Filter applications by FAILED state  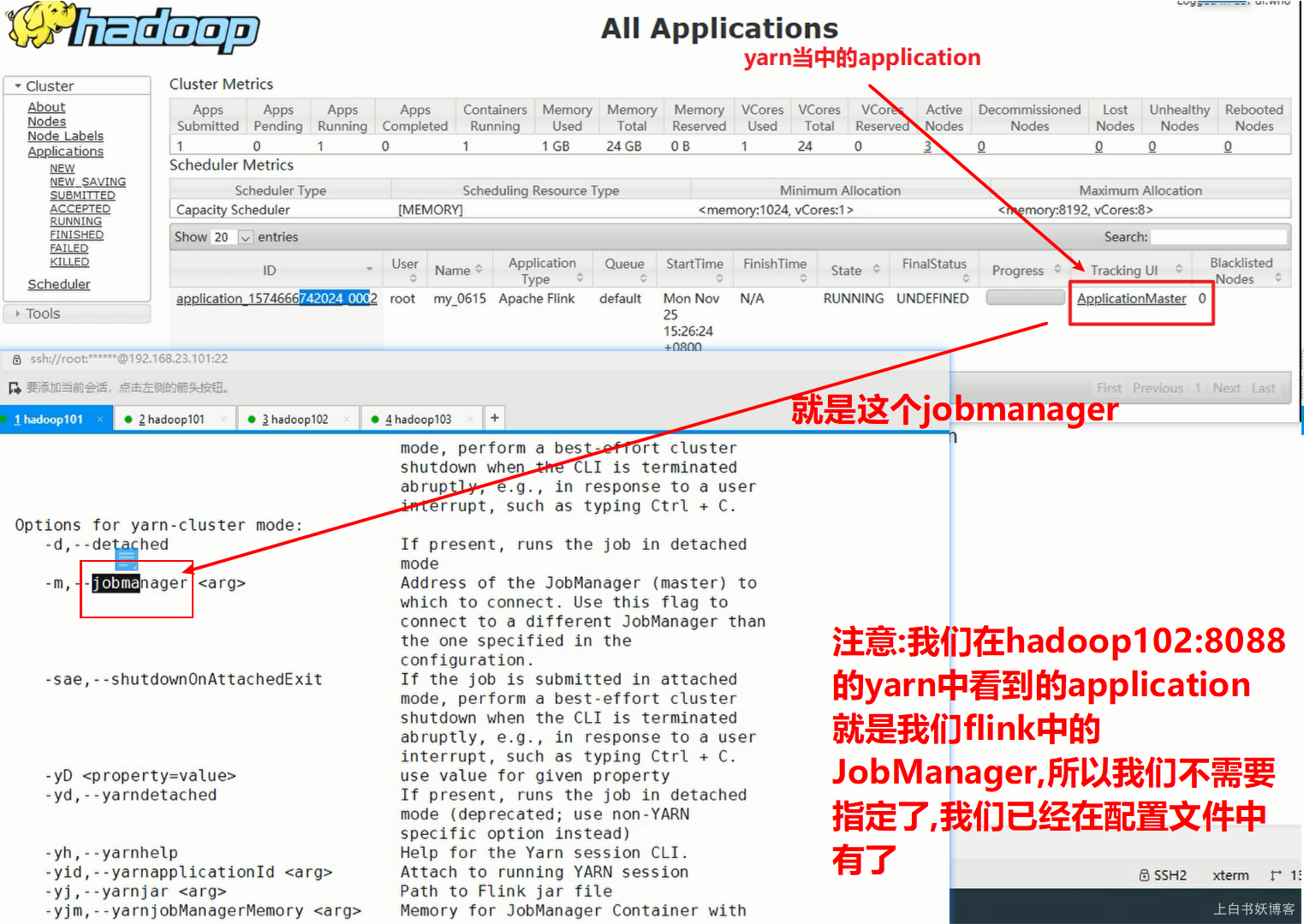click(x=68, y=248)
